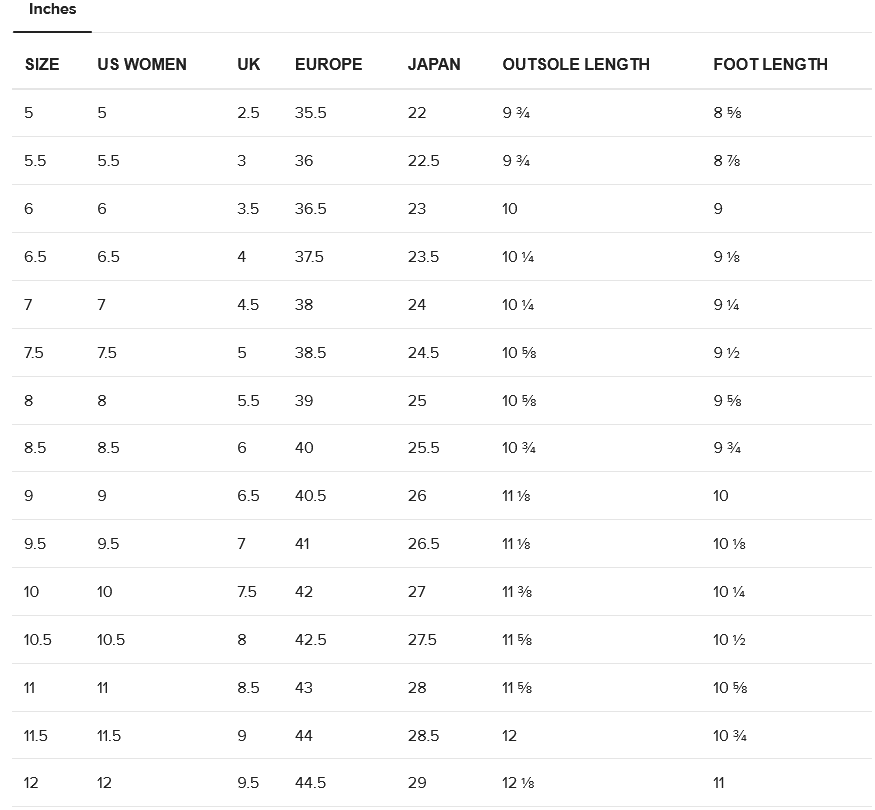
Task: Click the UK column header
Action: click(x=249, y=64)
